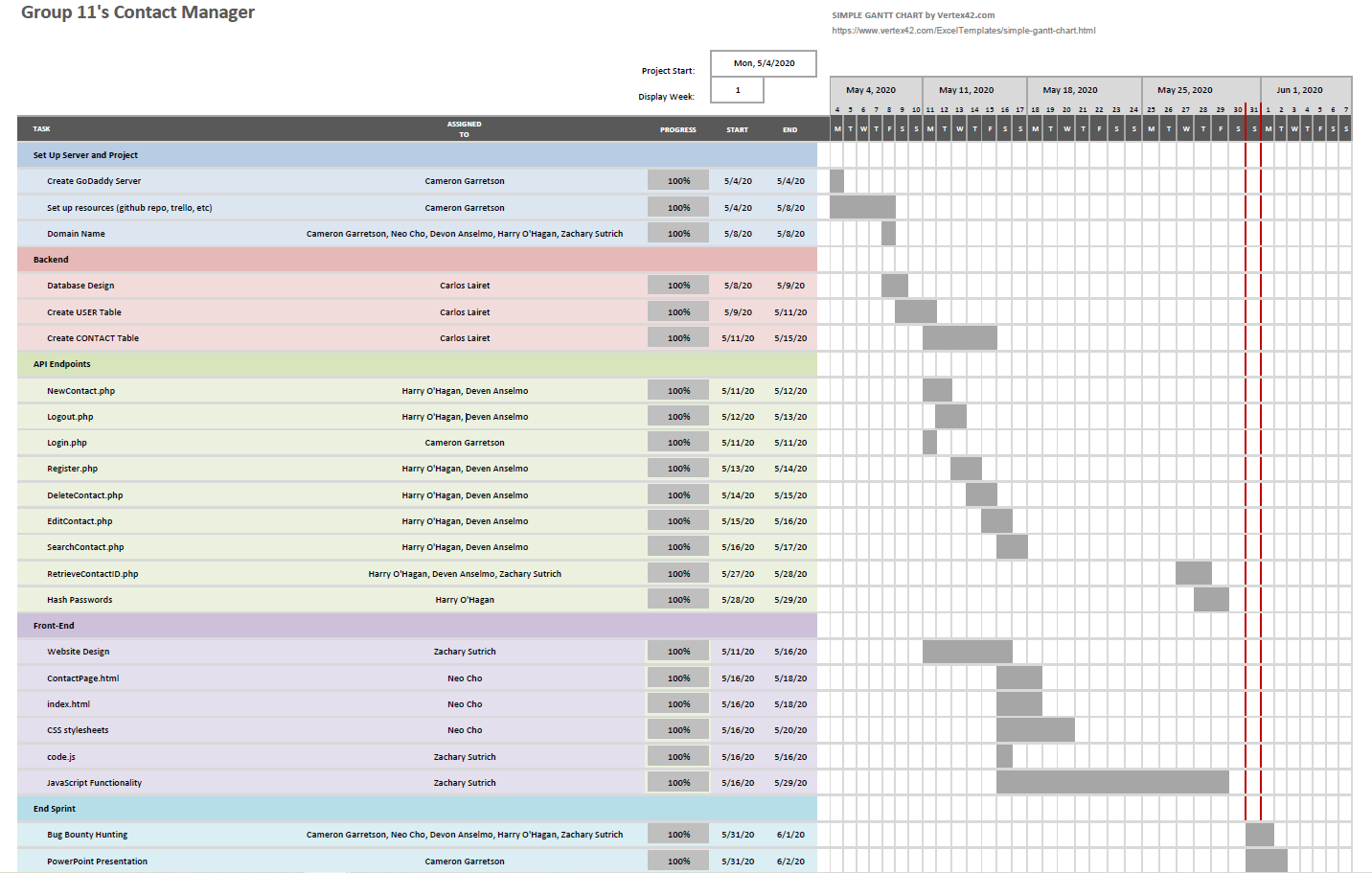The image size is (1372, 873).
Task: Click progress percentage for Create GoDaddy Server
Action: coord(678,181)
